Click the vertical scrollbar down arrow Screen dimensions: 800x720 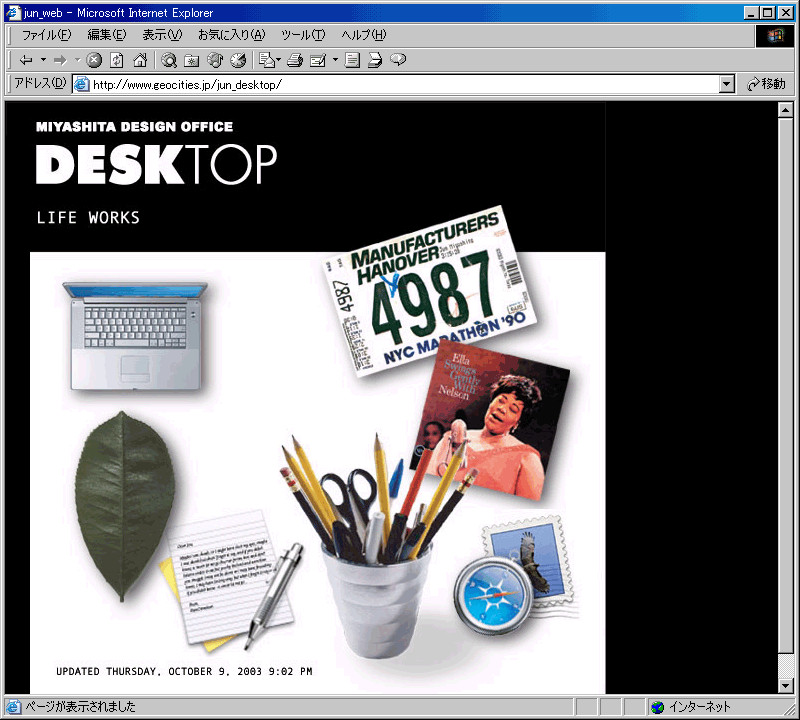[x=785, y=686]
